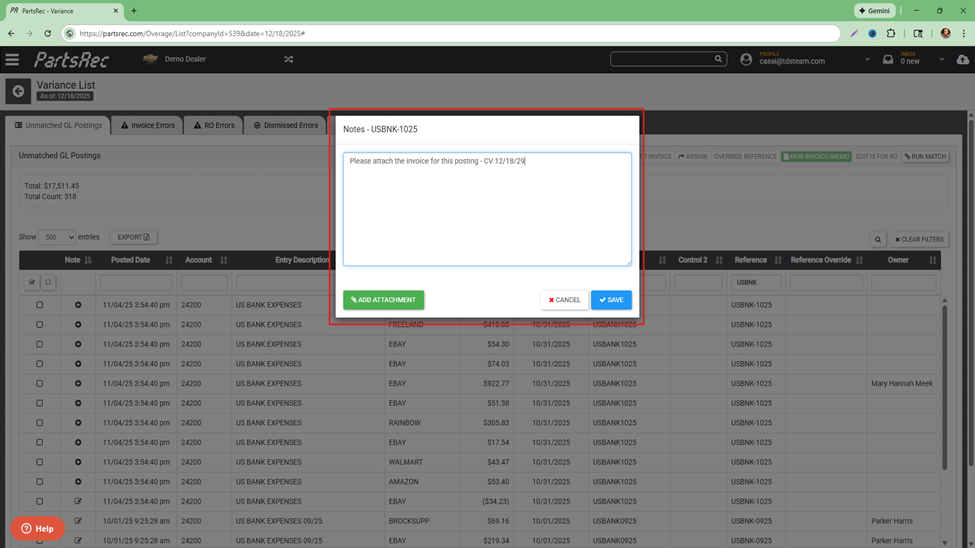This screenshot has height=548, width=975.
Task: Open the Chrome three-dot menu
Action: (x=964, y=34)
